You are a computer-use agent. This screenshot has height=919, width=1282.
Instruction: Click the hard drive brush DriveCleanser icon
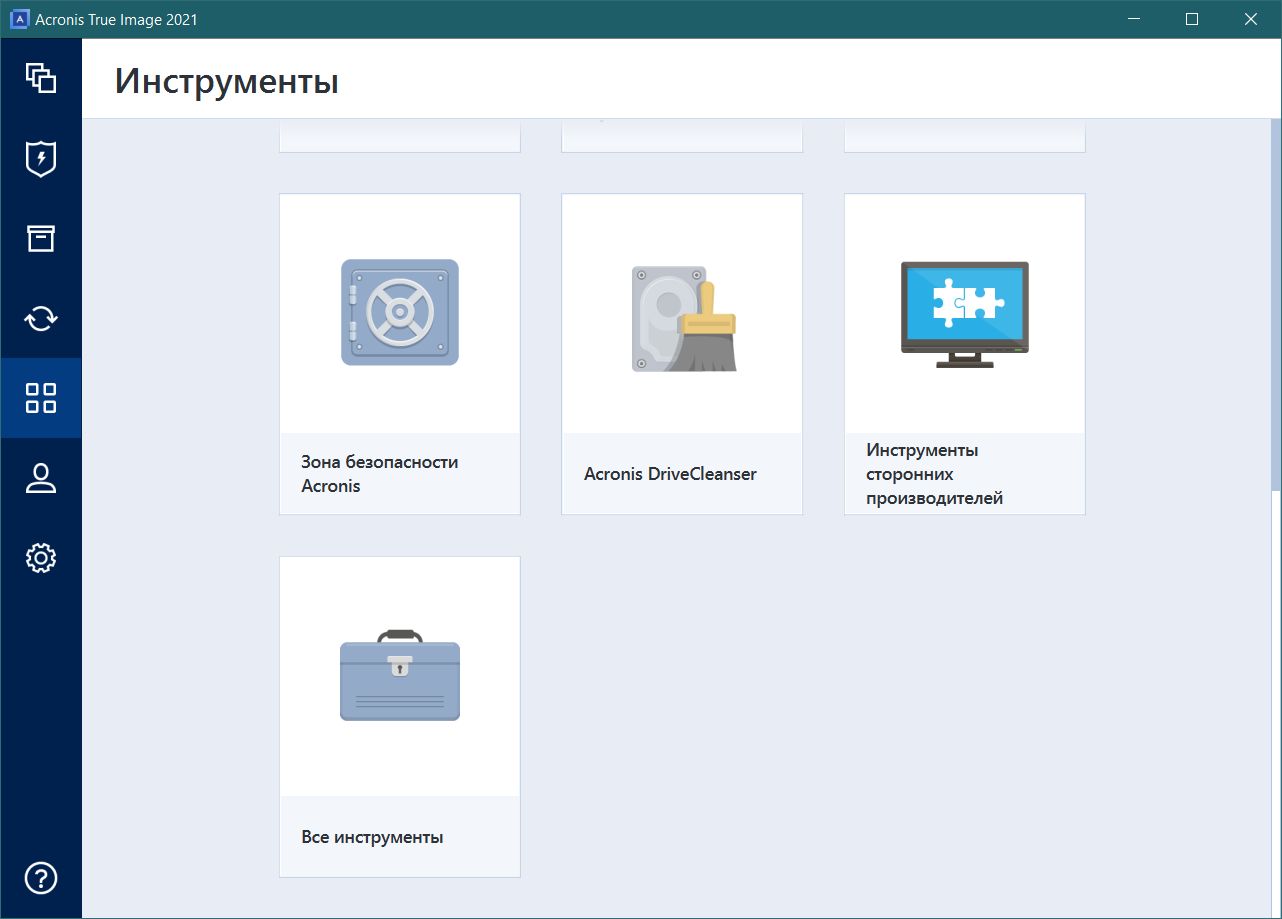684,319
